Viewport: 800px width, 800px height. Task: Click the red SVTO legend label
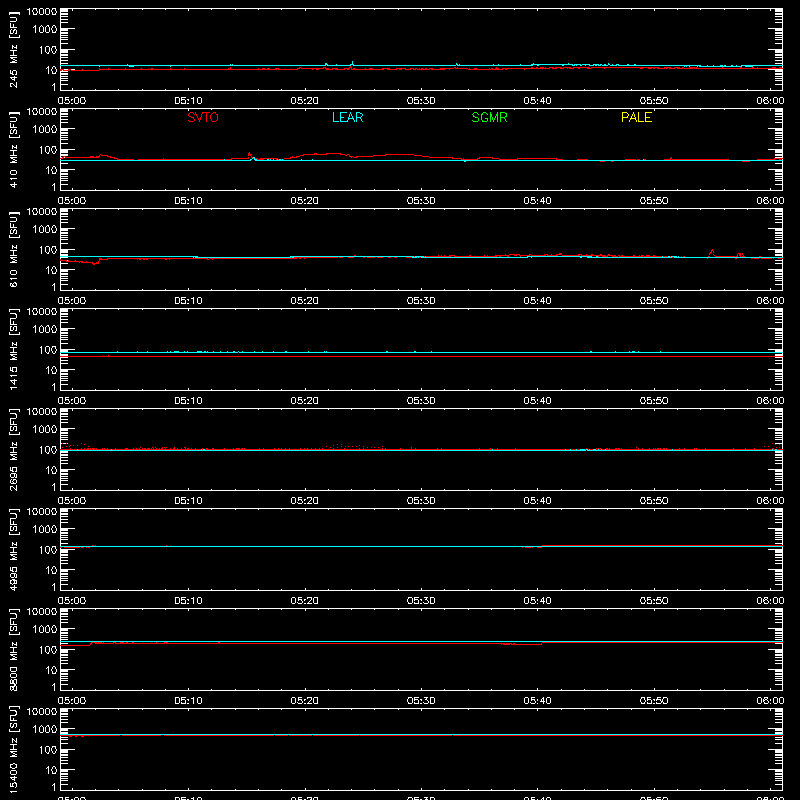pos(203,117)
